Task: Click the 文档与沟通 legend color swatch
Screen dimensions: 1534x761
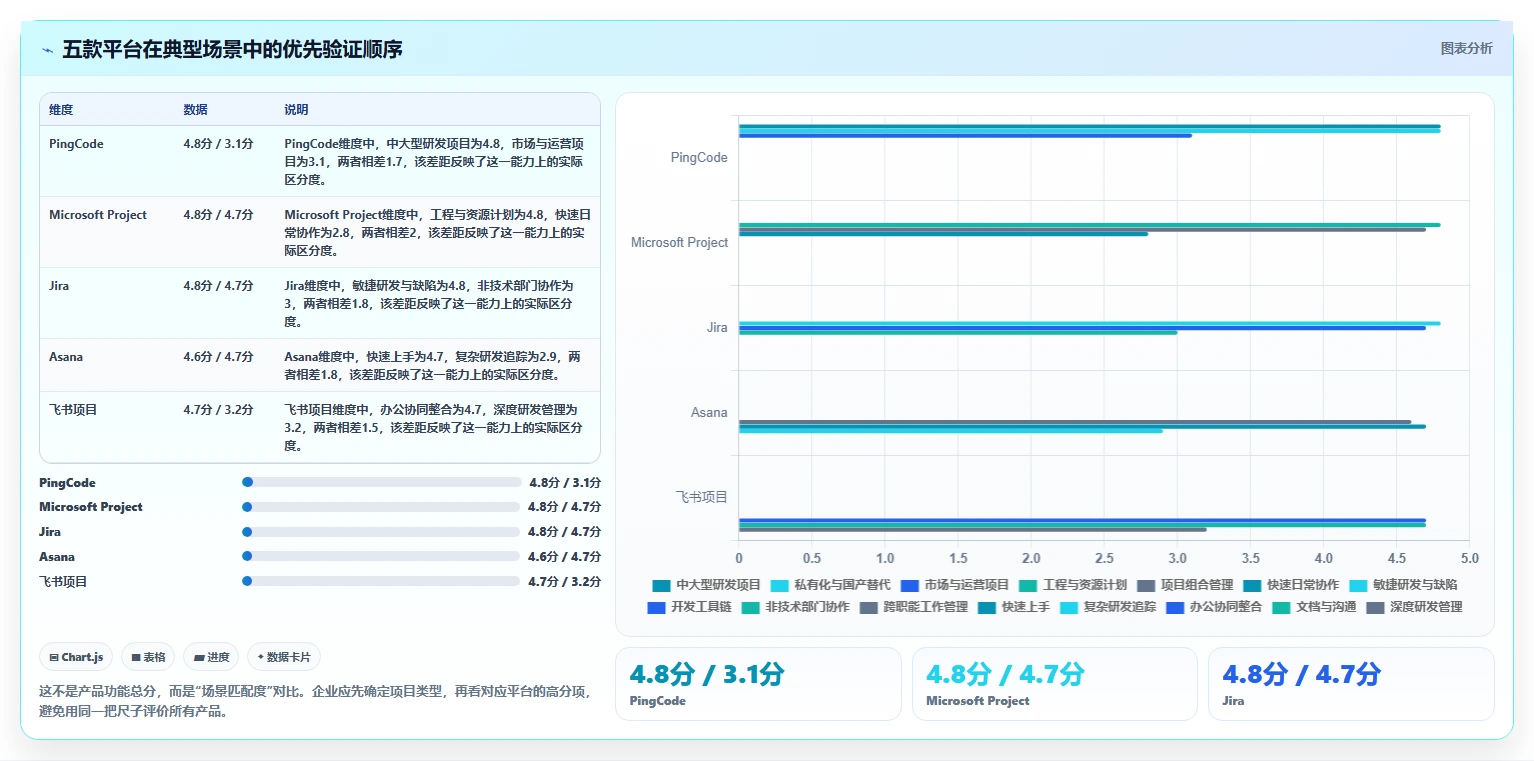Action: (x=1280, y=607)
